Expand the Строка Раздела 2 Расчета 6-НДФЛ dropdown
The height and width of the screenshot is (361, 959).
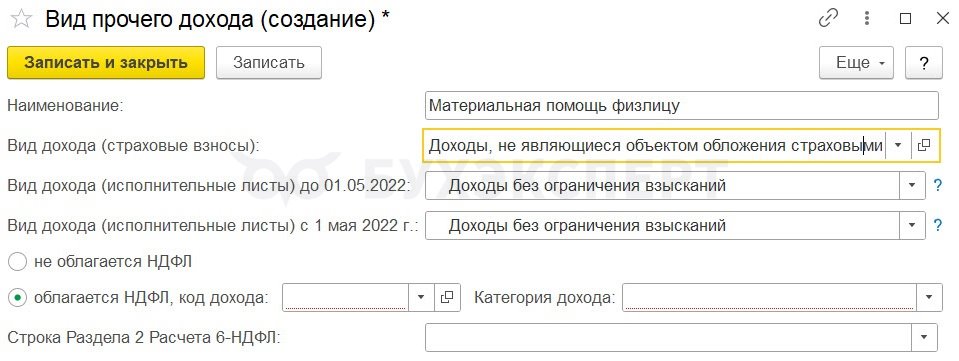[x=924, y=337]
